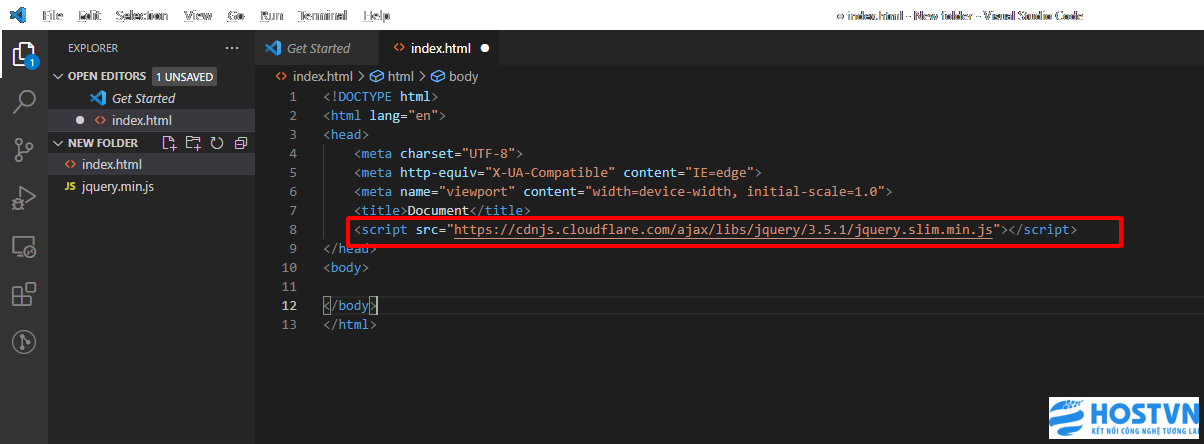The height and width of the screenshot is (444, 1204).
Task: Click the closing html tag on line 13
Action: pos(350,325)
